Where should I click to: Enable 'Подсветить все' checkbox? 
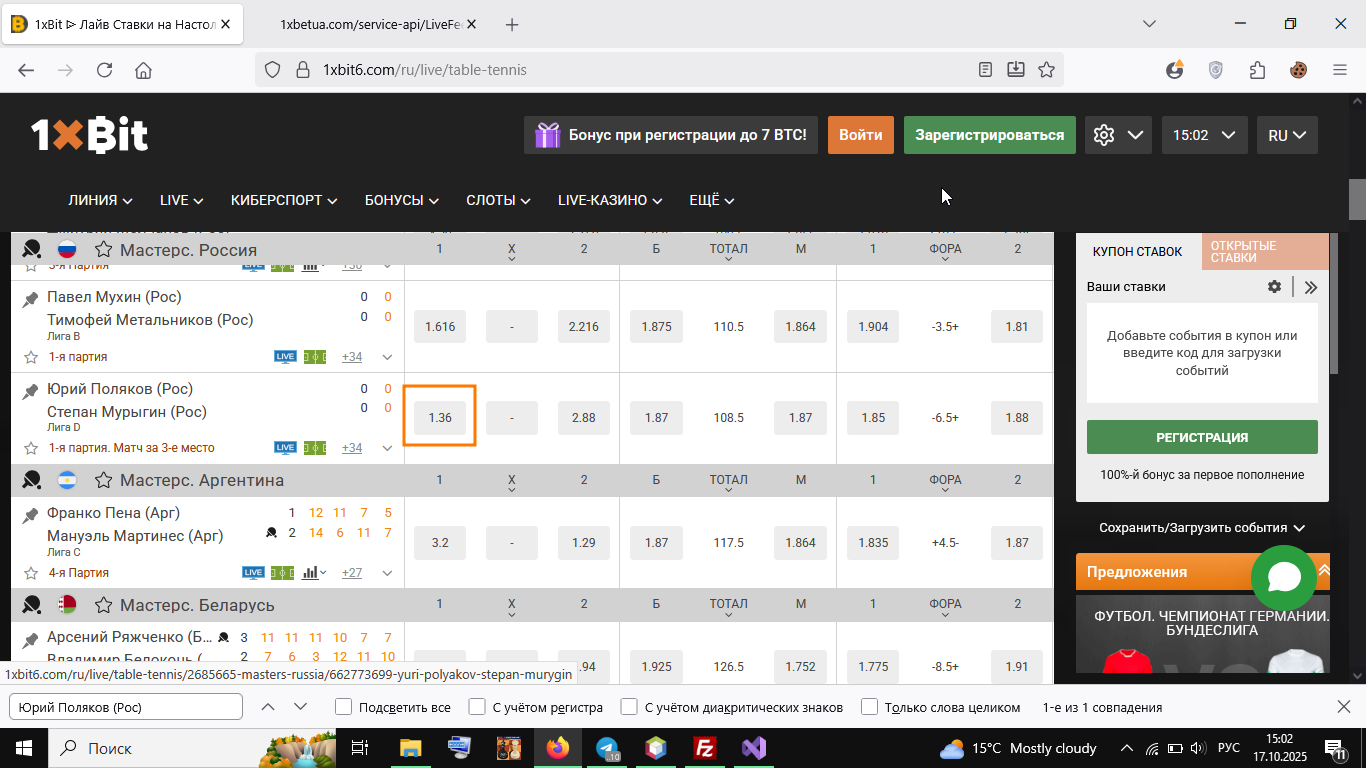click(343, 707)
